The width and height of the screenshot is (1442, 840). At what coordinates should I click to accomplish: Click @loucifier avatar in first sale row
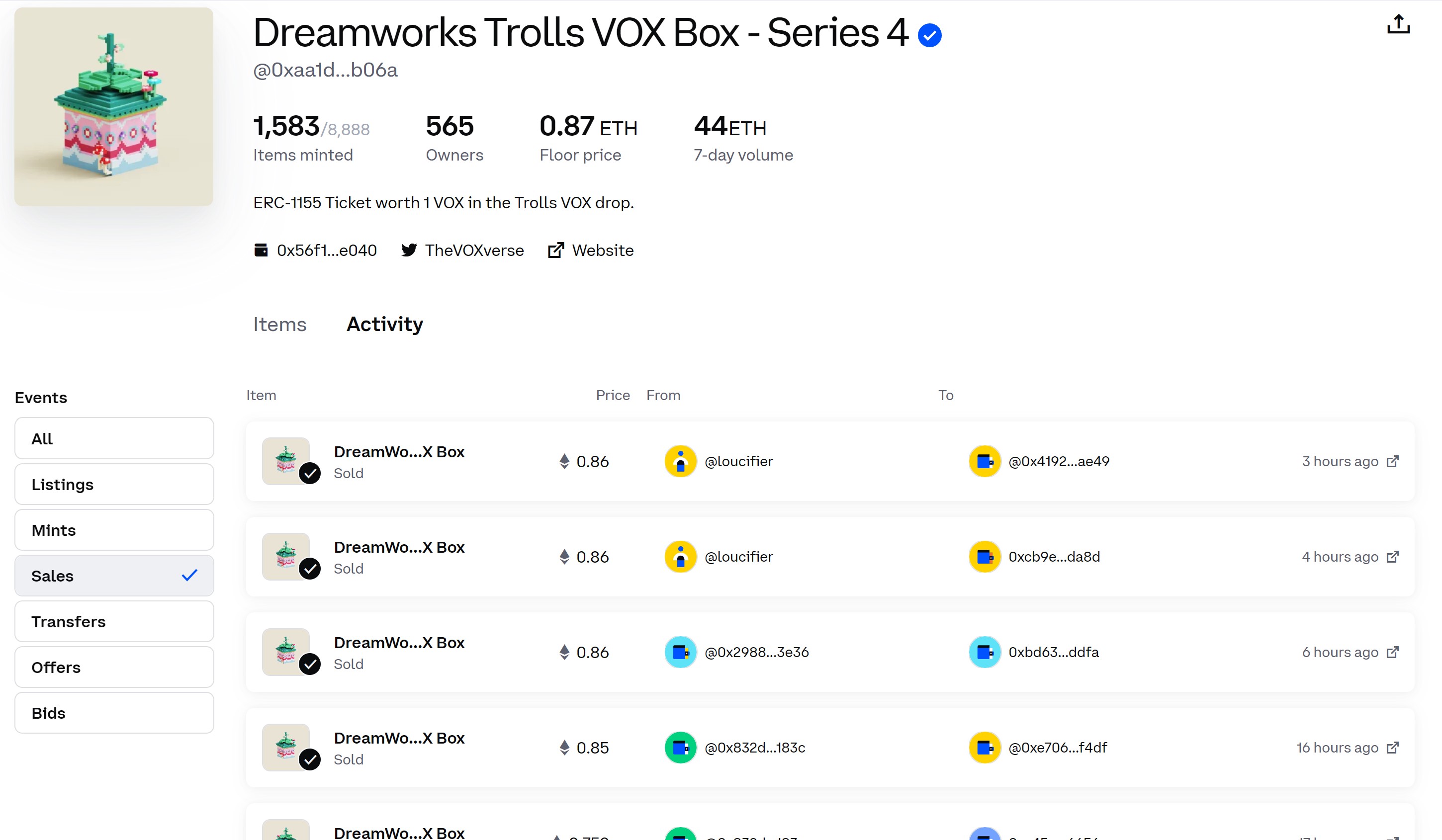(680, 461)
